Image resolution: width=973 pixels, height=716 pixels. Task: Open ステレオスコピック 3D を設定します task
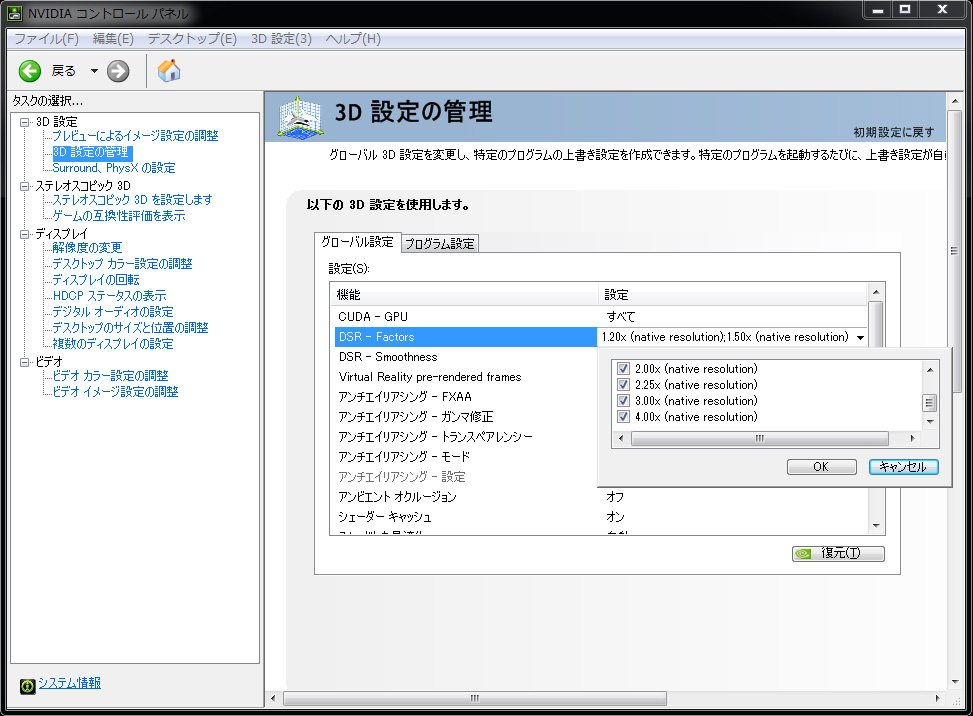(132, 200)
